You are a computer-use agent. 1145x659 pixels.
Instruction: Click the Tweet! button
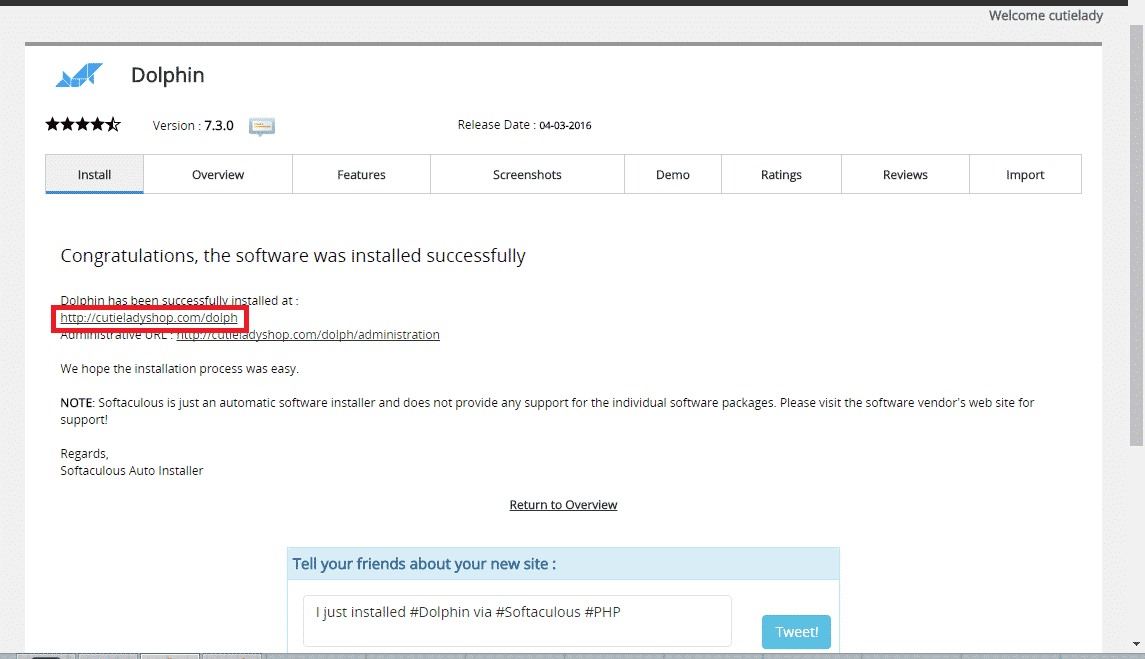tap(796, 632)
